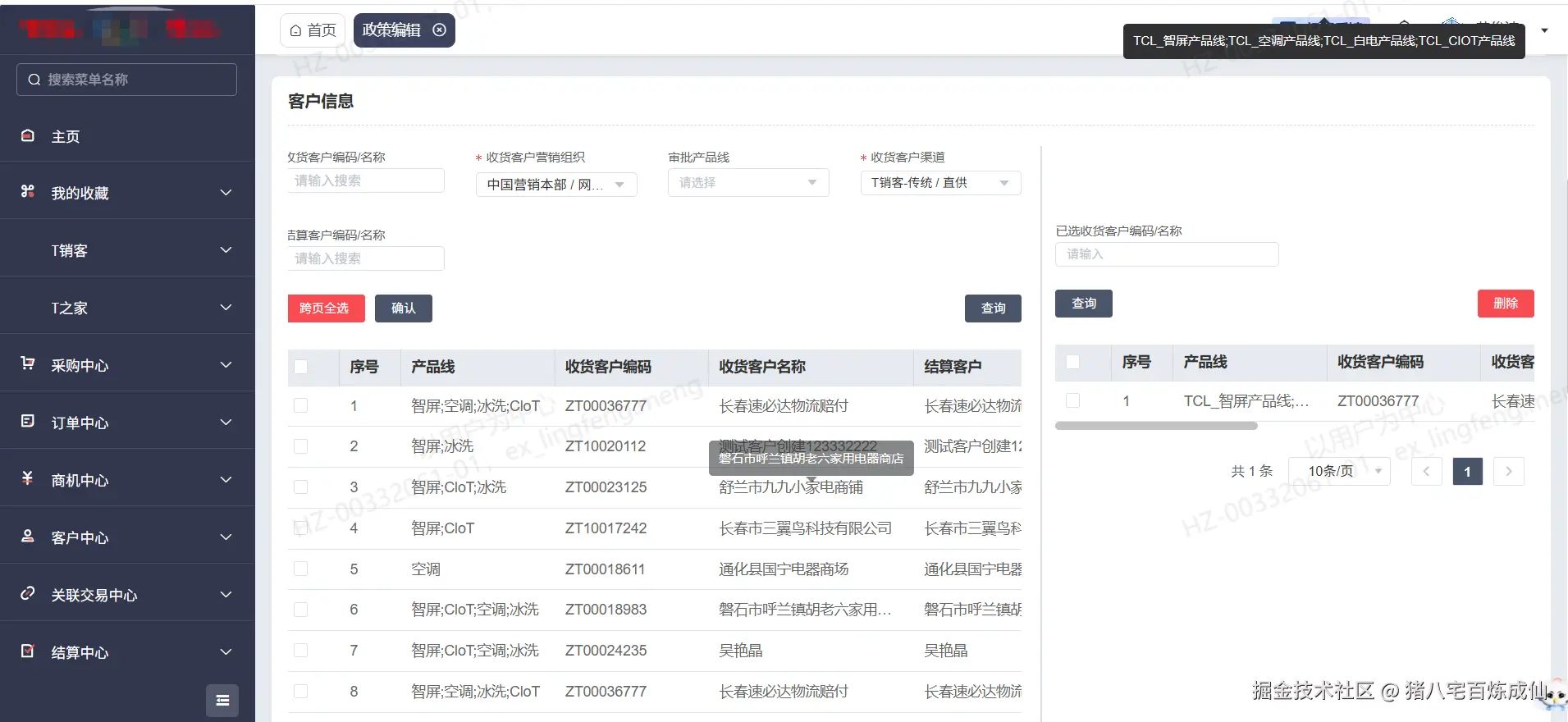Viewport: 1568px width, 722px height.
Task: Click the 客户中心 person icon
Action: (x=28, y=536)
